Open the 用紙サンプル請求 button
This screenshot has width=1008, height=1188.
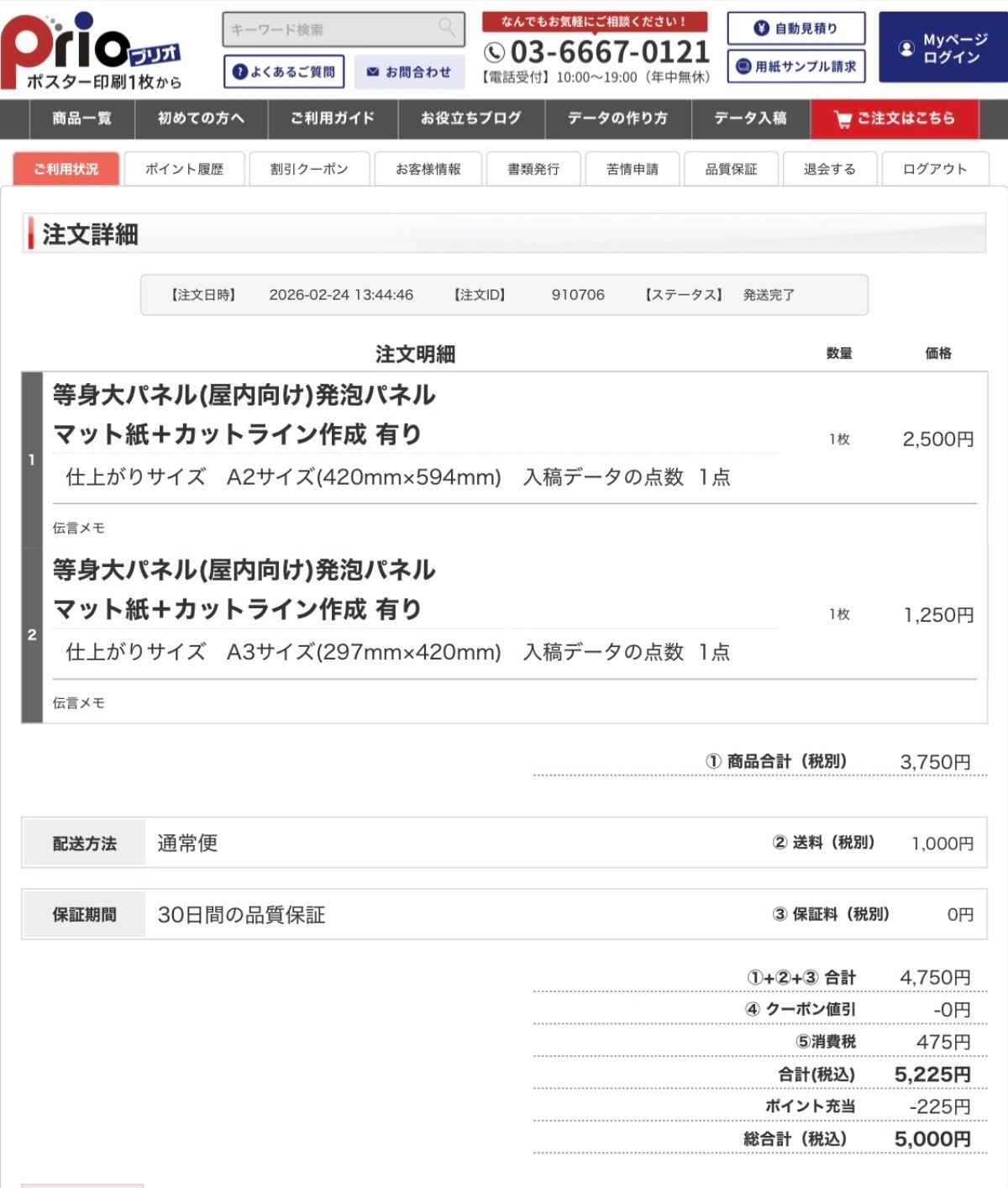pyautogui.click(x=795, y=66)
